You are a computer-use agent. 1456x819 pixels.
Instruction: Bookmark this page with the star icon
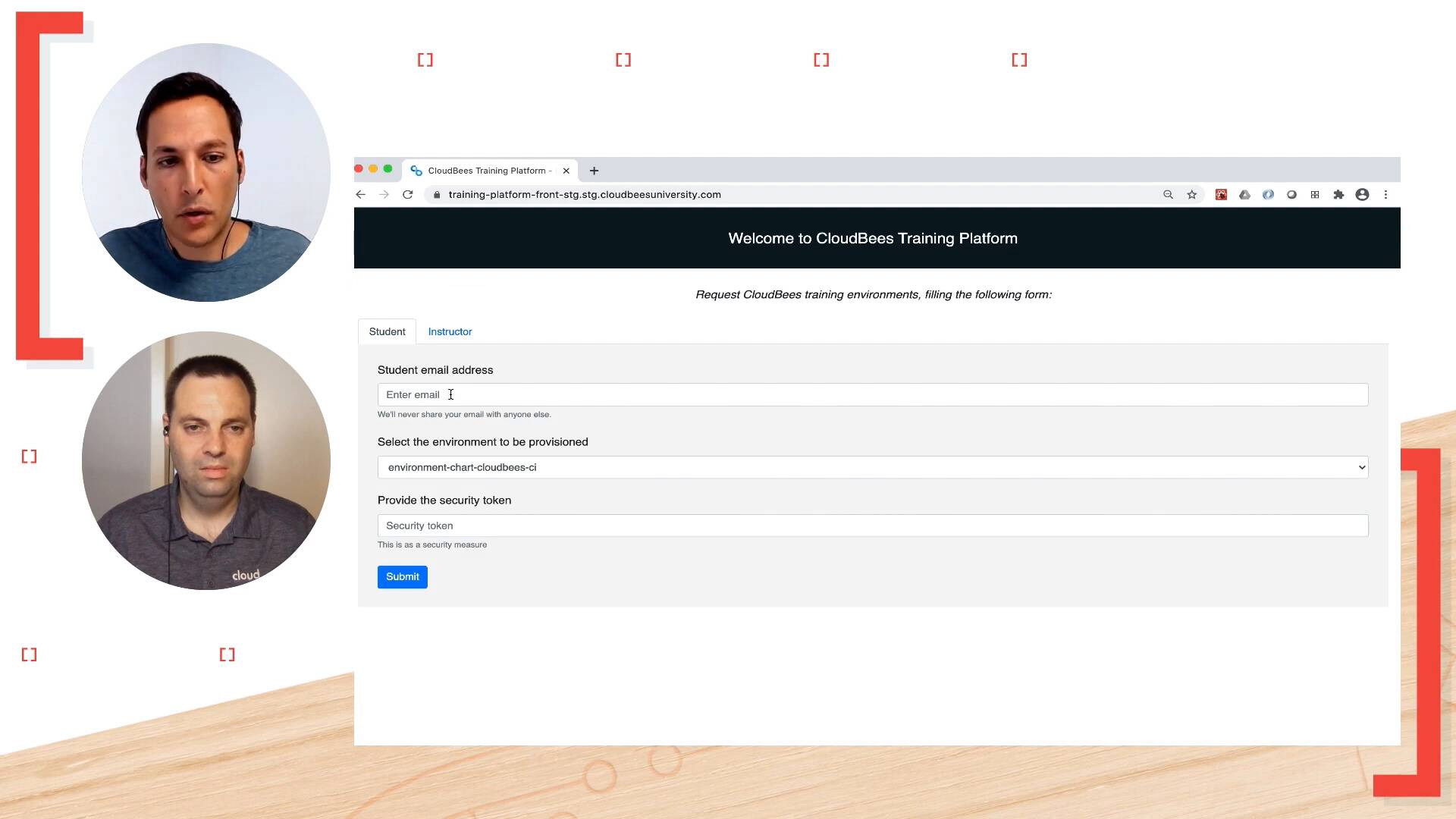click(1192, 195)
